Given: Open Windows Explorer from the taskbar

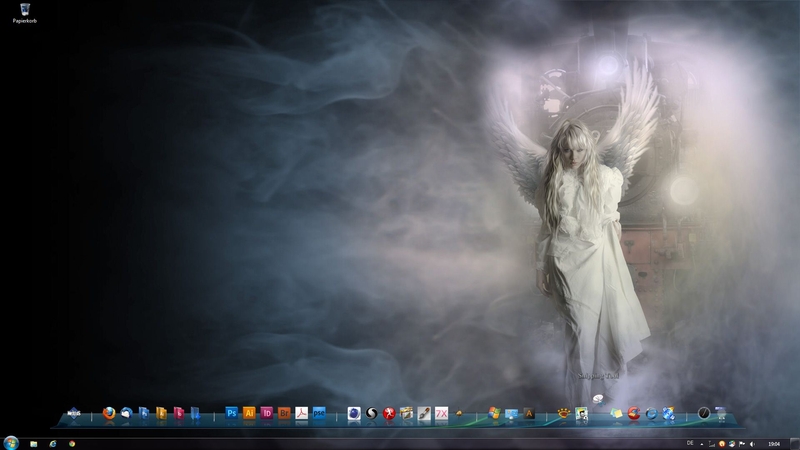Looking at the screenshot, I should pos(34,444).
